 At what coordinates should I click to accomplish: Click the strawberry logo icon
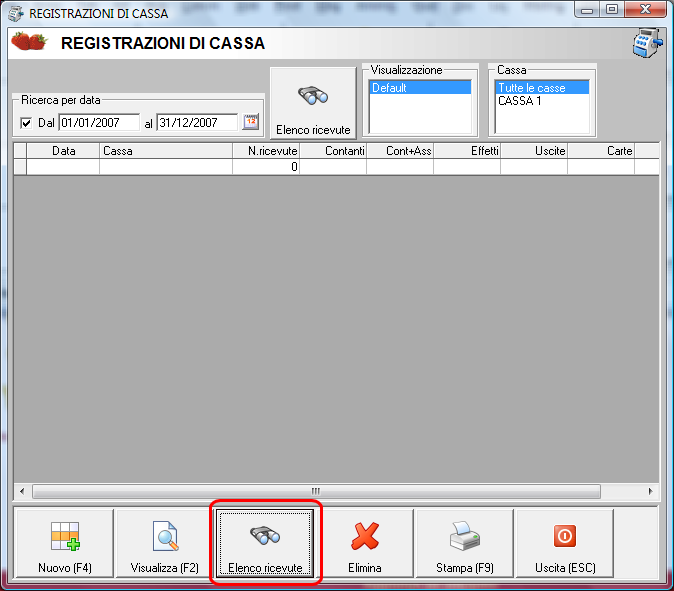pos(29,42)
